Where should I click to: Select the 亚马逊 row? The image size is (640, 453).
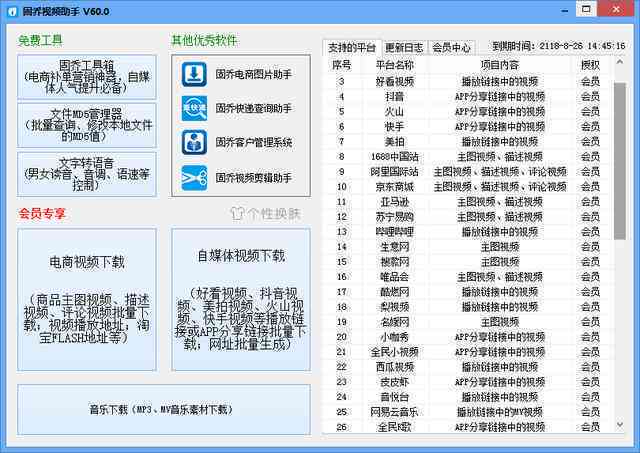[x=467, y=202]
